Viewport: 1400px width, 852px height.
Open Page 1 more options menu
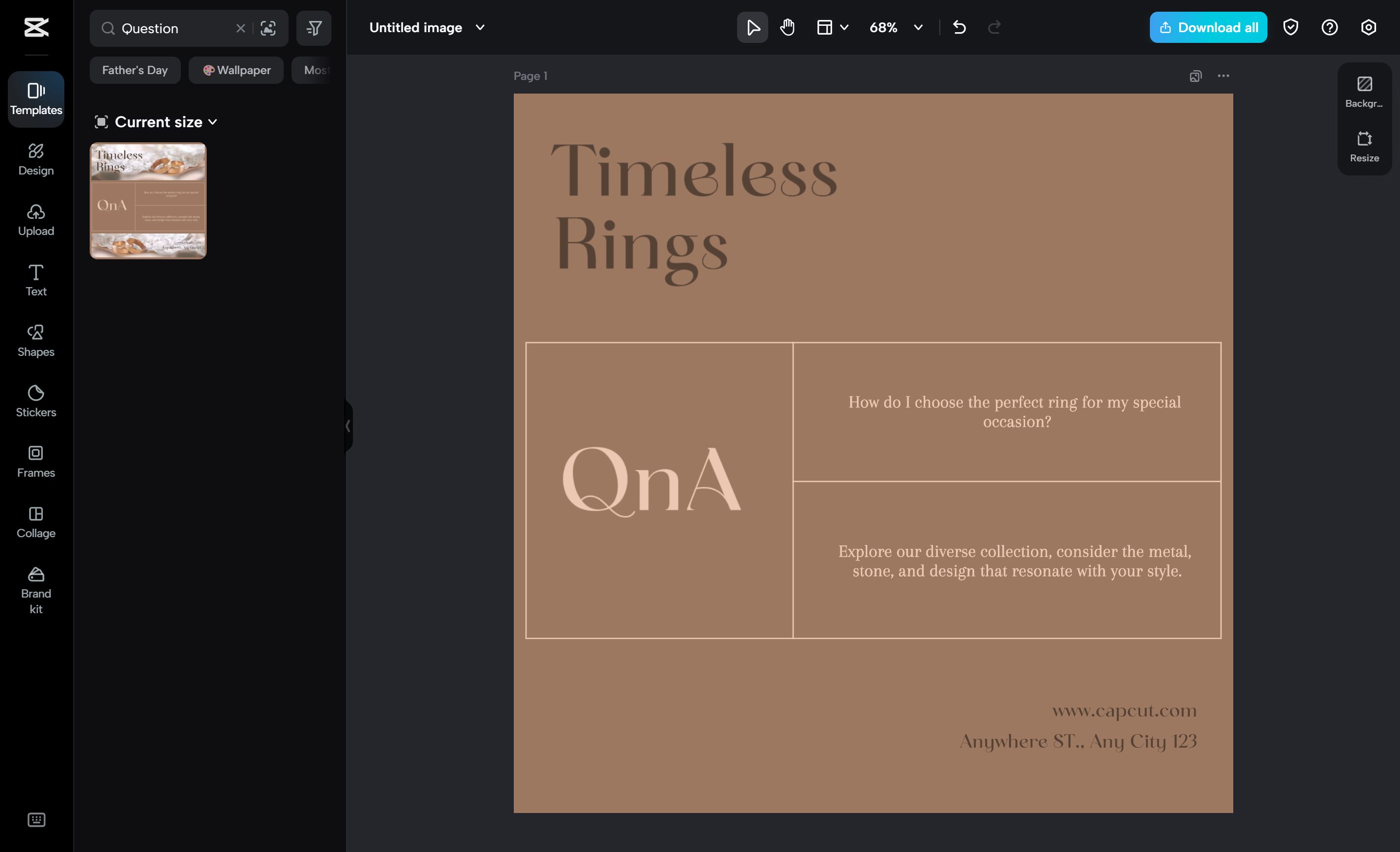pos(1224,76)
